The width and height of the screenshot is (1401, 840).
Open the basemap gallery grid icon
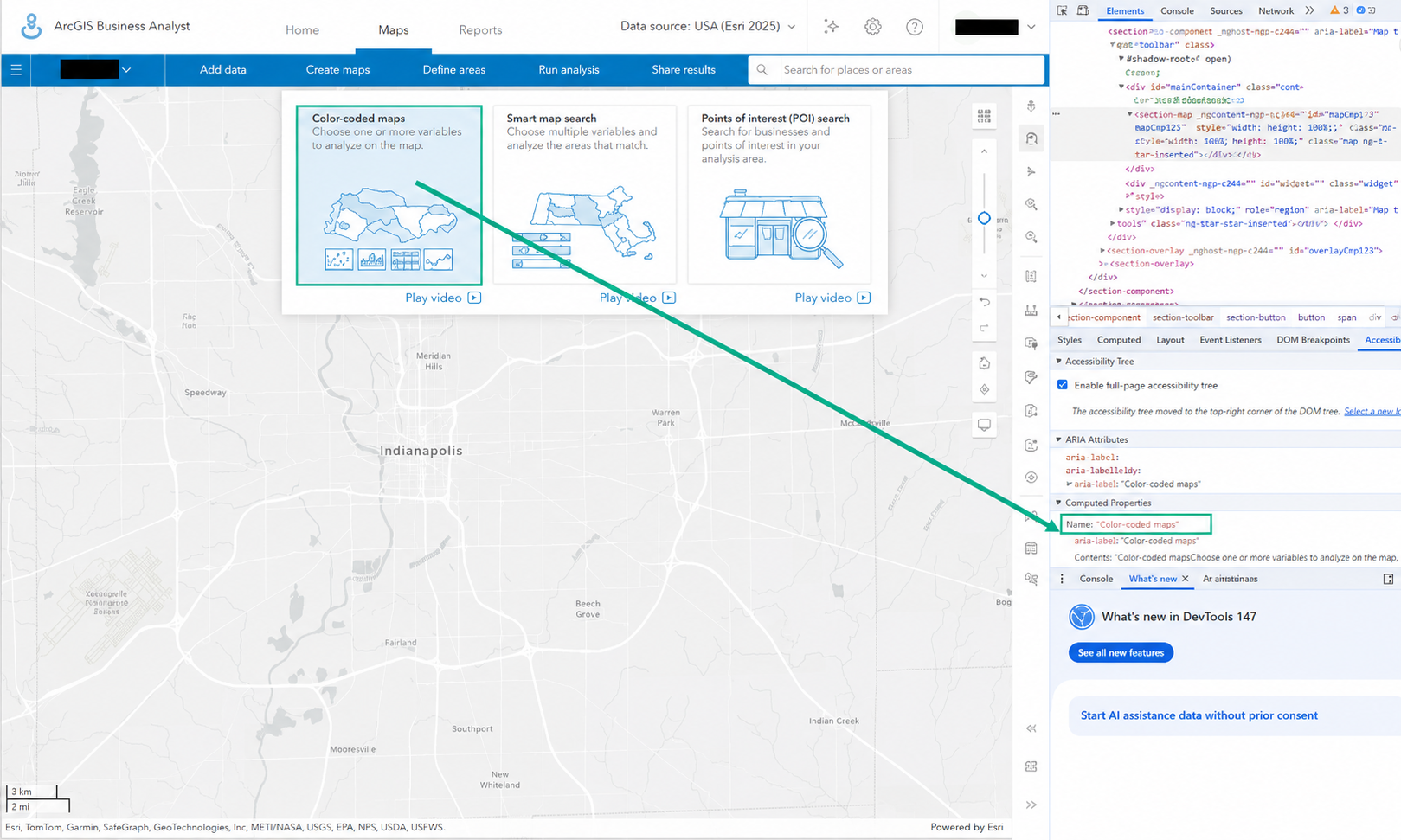(985, 116)
